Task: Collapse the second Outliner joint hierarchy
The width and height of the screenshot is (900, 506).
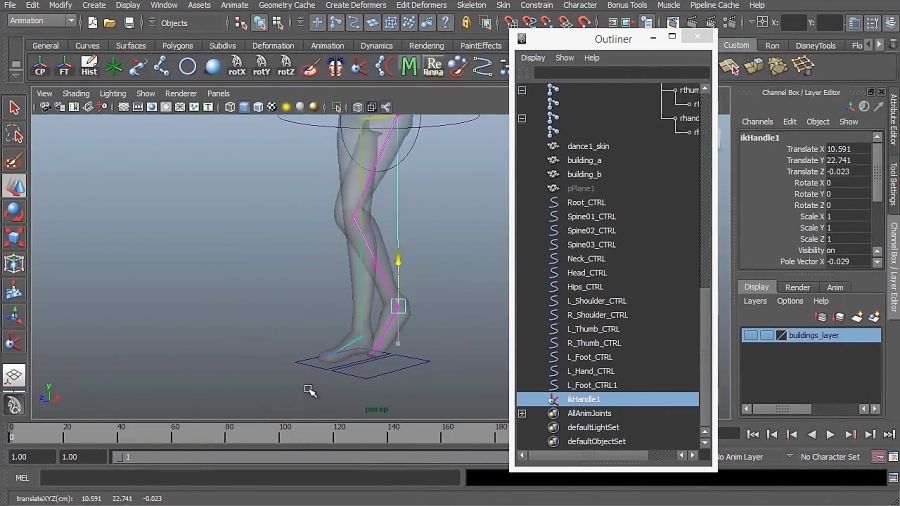Action: click(522, 118)
